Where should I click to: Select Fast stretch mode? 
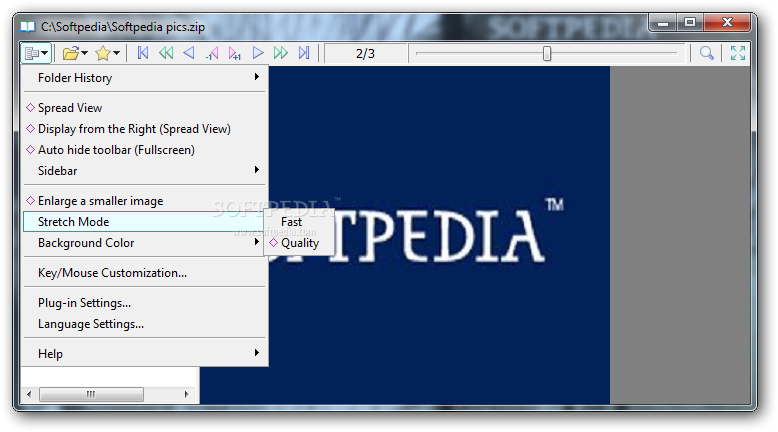pos(299,222)
